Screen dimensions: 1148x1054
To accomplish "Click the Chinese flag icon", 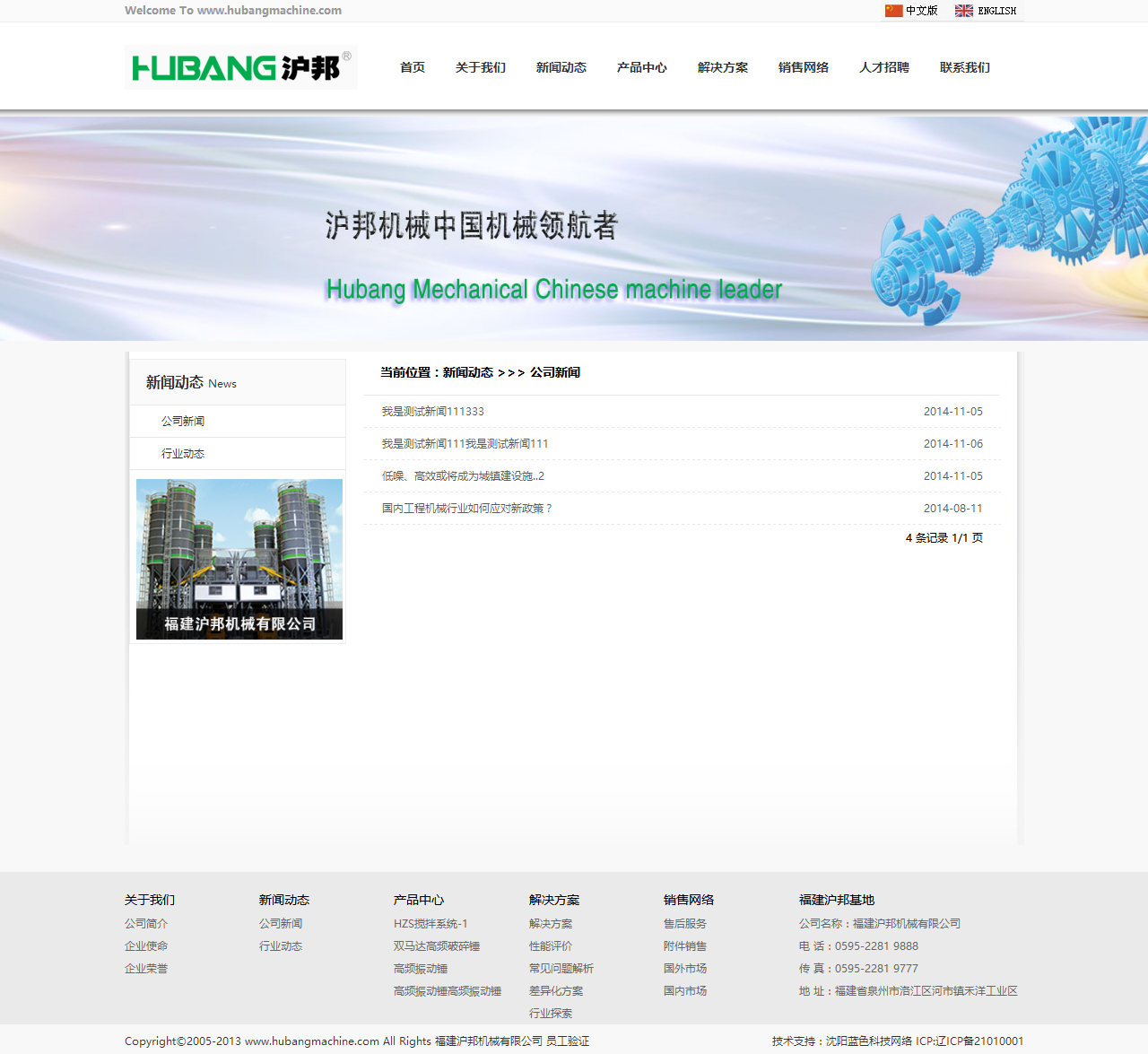I will point(893,11).
